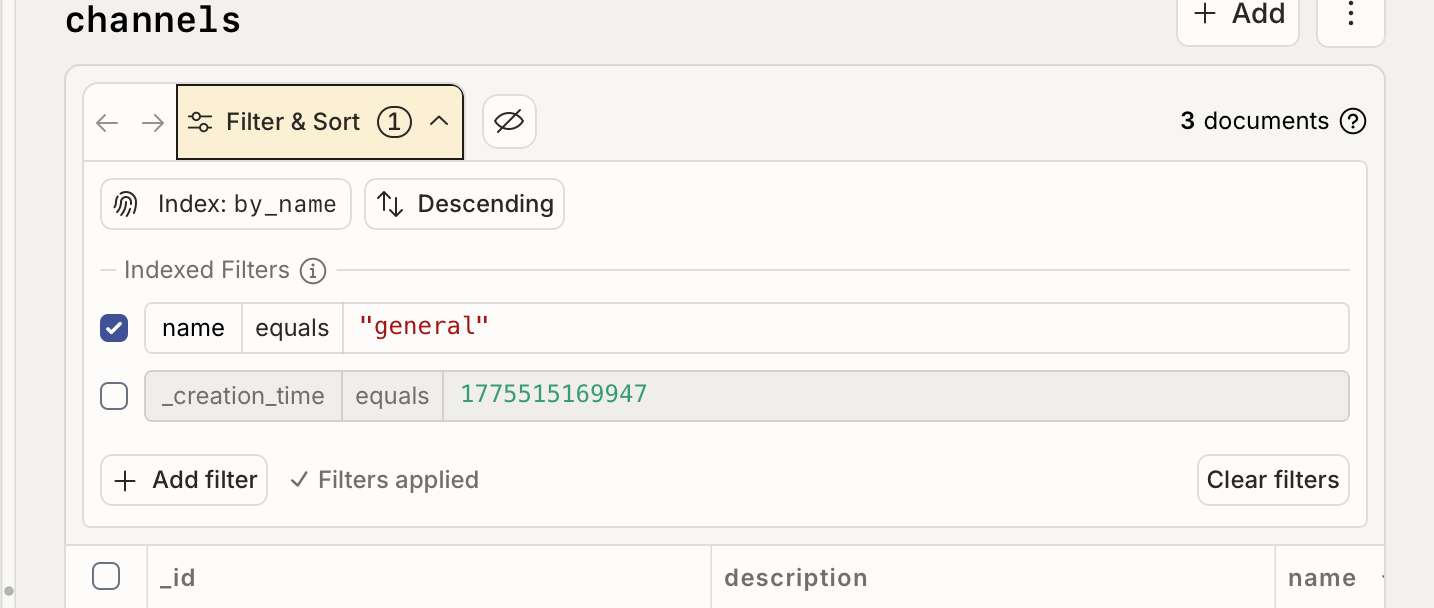This screenshot has height=608, width=1434.
Task: Click Clear filters button
Action: click(x=1273, y=480)
